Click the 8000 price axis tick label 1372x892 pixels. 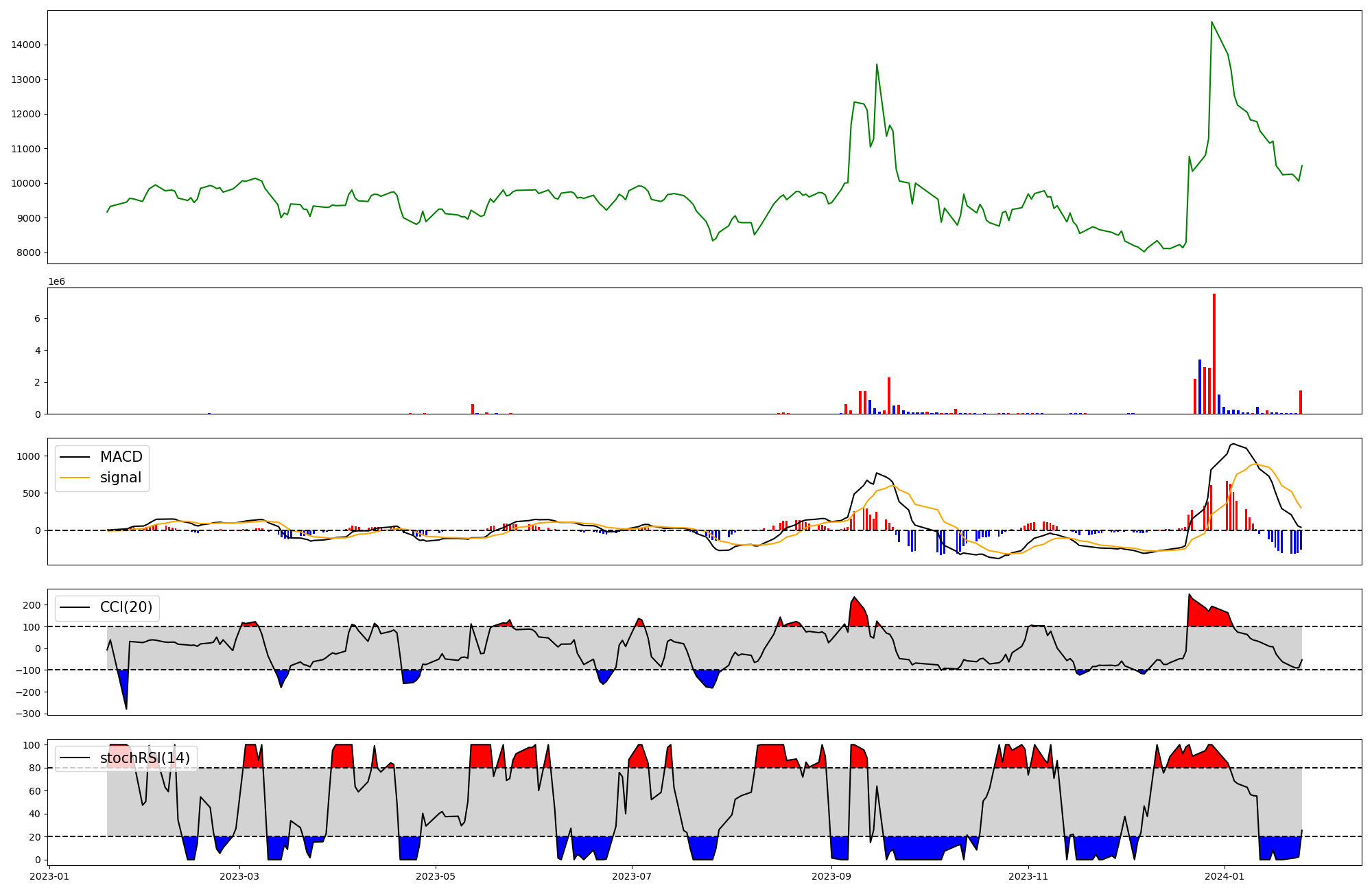[x=29, y=253]
